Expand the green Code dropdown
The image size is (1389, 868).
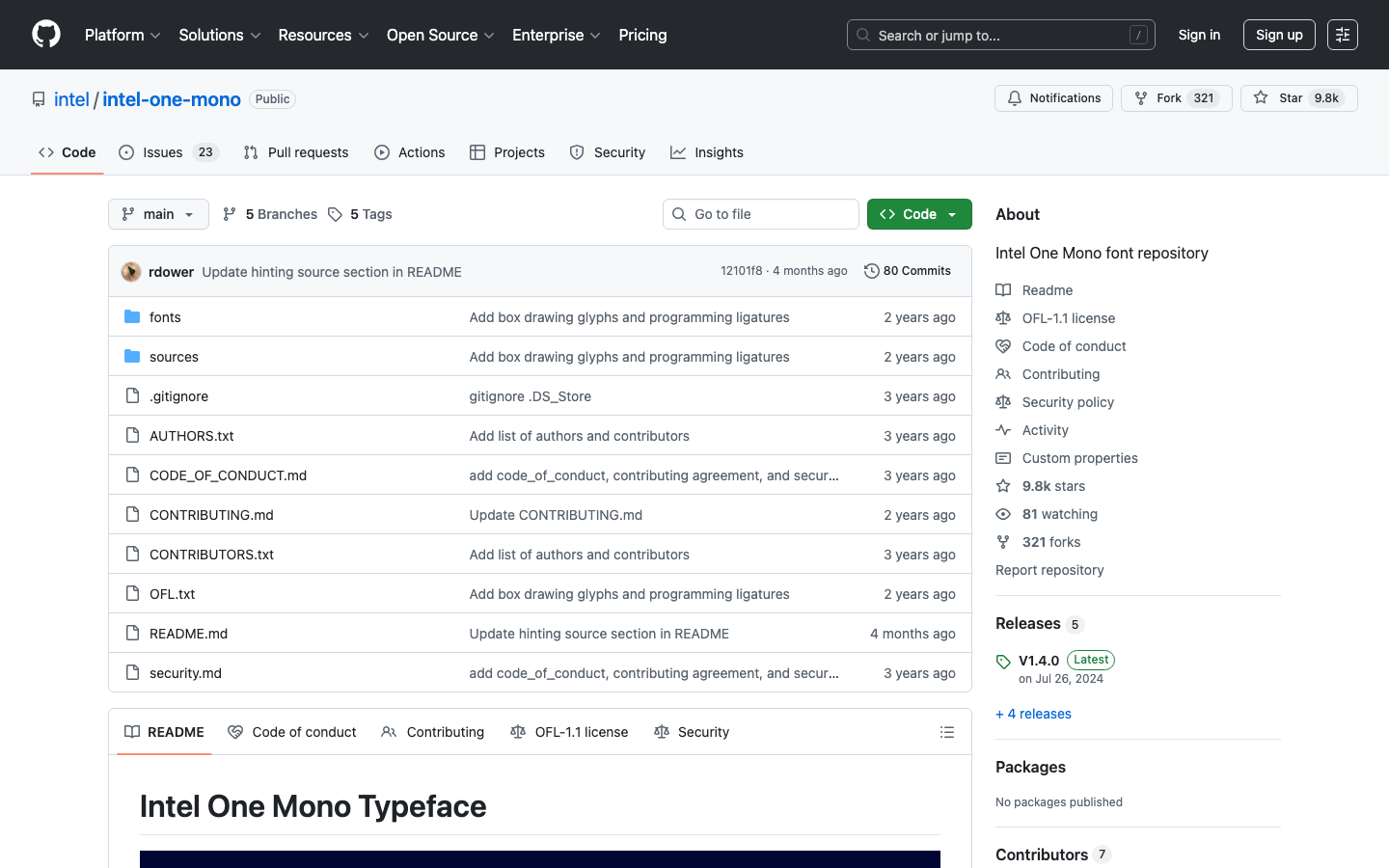pyautogui.click(x=918, y=214)
